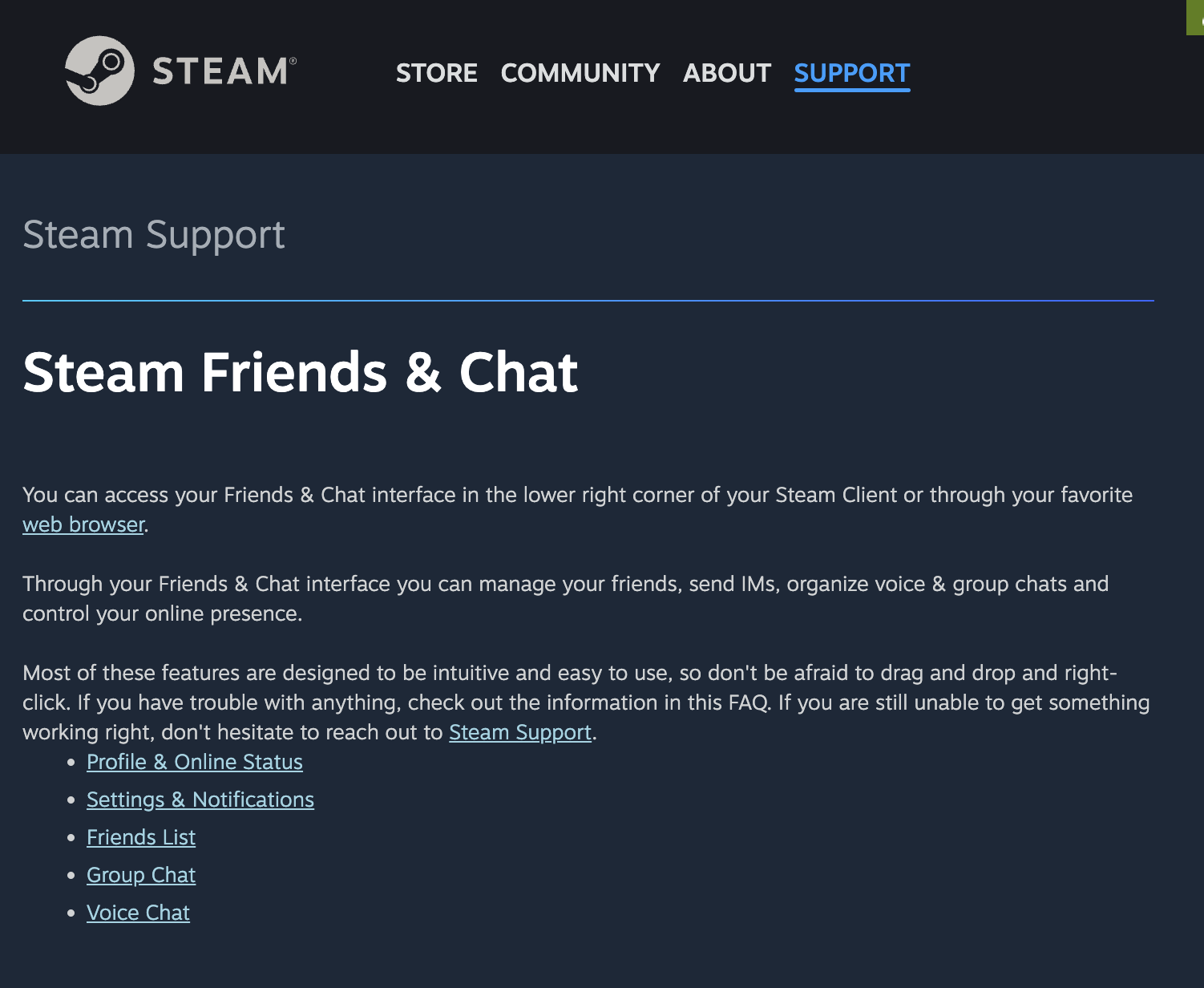Open Profile & Online Status
Screen dimensions: 1204x988
point(194,762)
